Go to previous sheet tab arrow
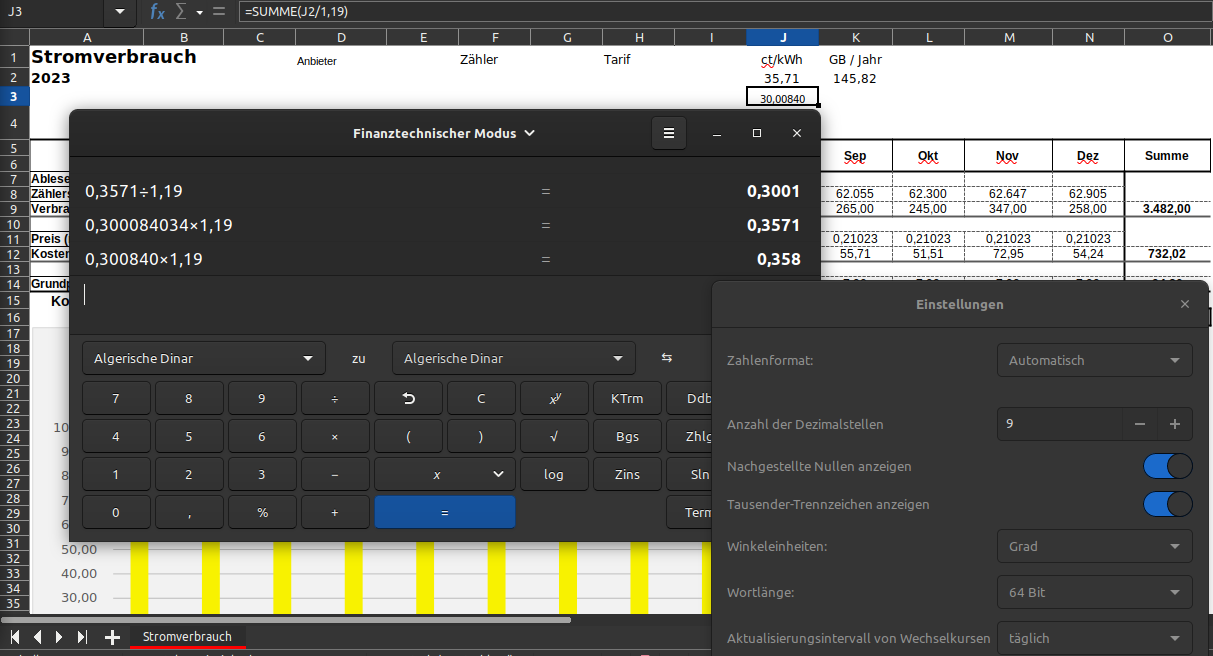 click(x=37, y=637)
